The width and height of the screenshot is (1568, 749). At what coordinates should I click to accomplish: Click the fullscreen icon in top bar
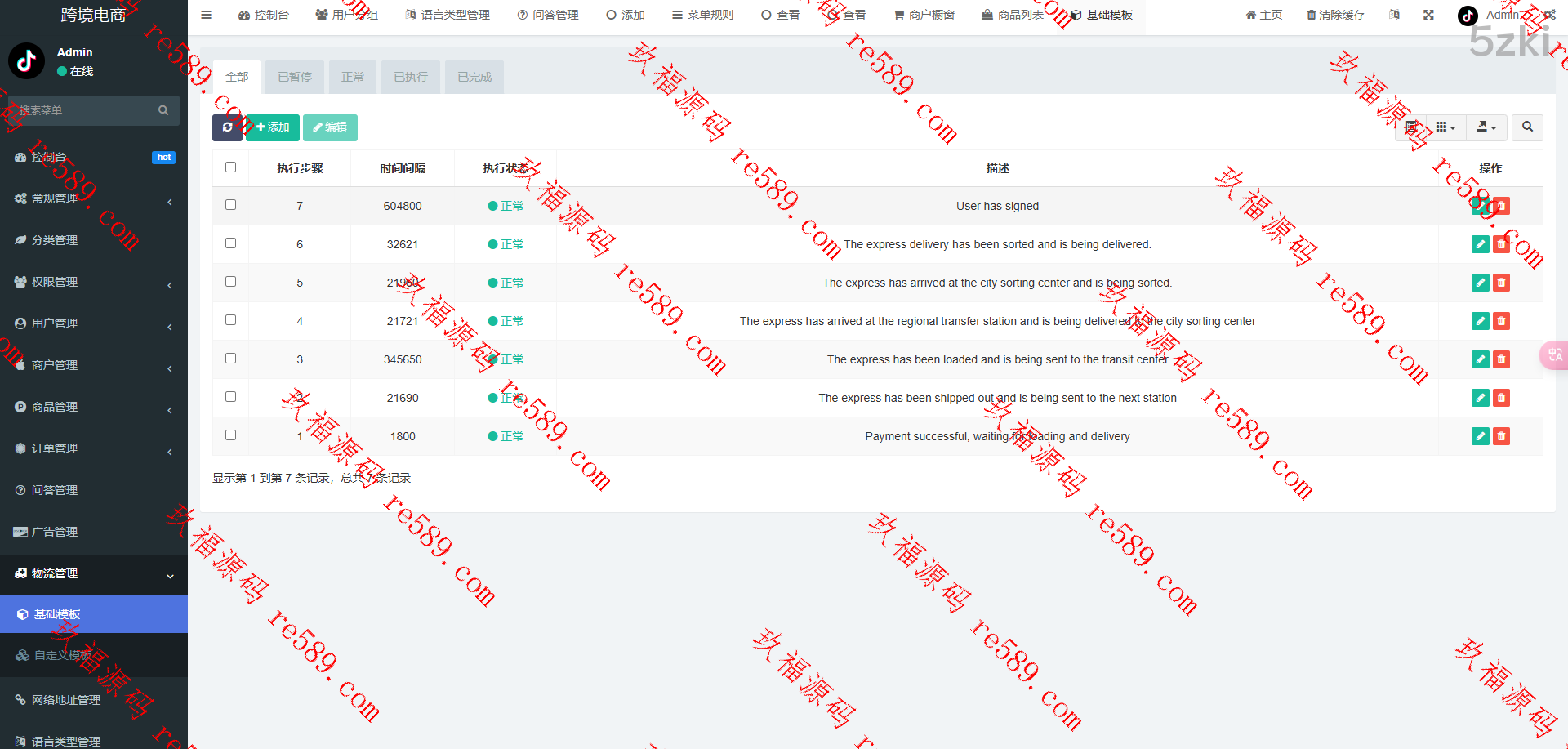1428,15
